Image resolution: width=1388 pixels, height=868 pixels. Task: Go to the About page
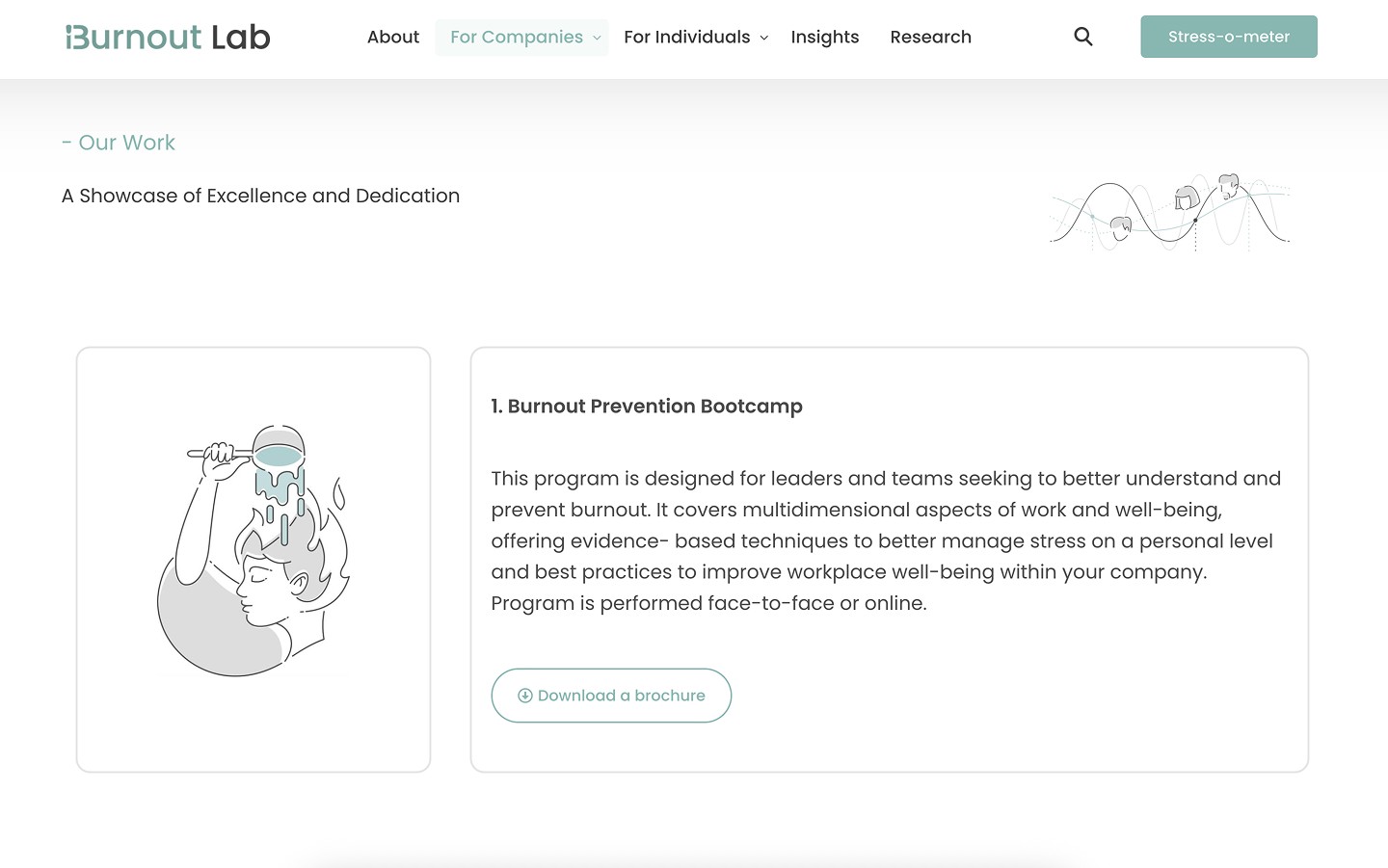(x=393, y=38)
